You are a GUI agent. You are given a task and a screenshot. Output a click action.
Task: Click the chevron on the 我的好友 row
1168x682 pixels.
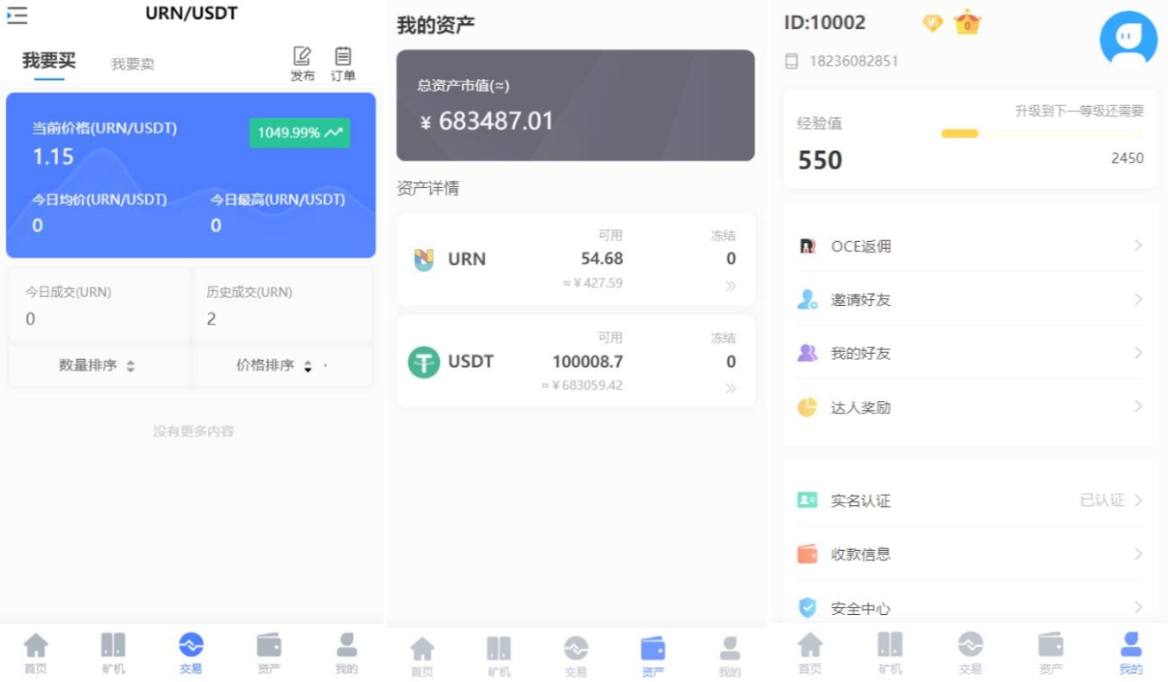click(1137, 353)
